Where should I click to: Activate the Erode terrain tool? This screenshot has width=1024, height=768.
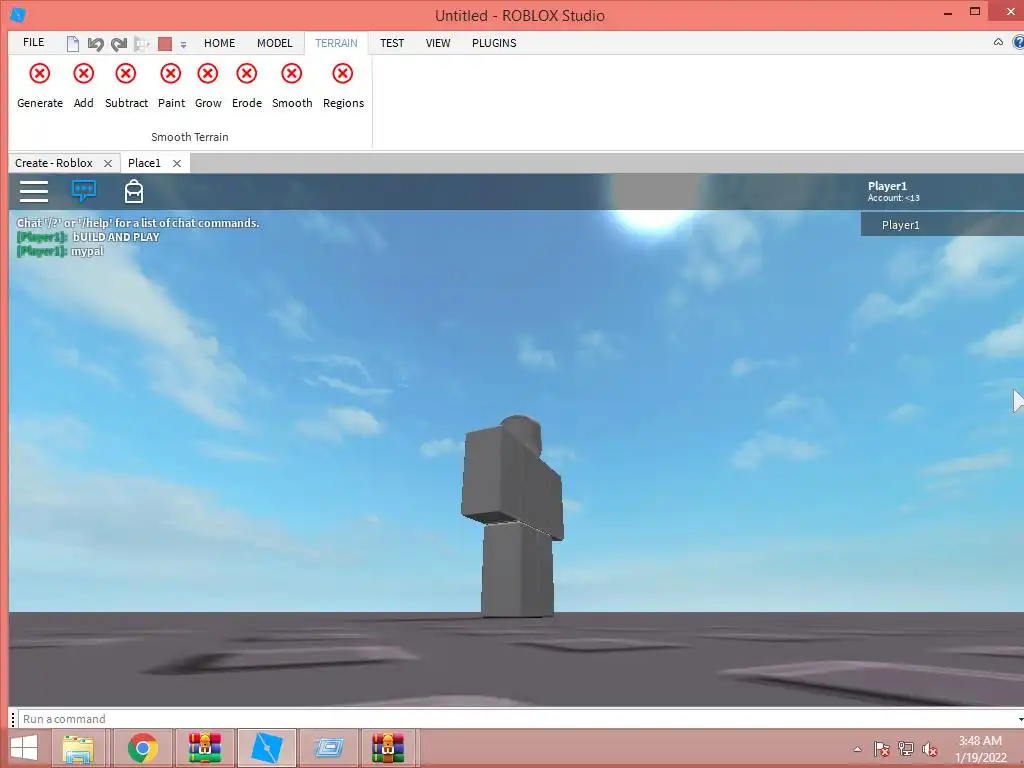(247, 86)
